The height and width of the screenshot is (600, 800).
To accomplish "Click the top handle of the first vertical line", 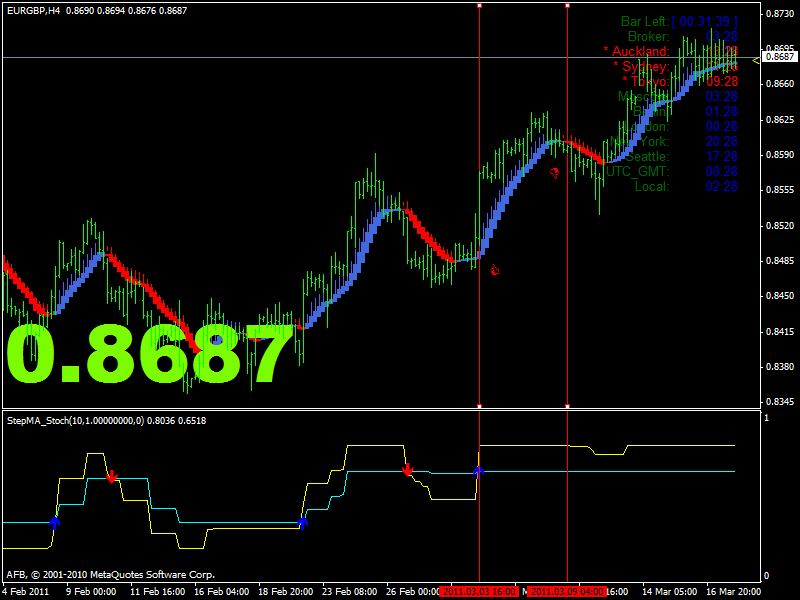I will click(480, 5).
